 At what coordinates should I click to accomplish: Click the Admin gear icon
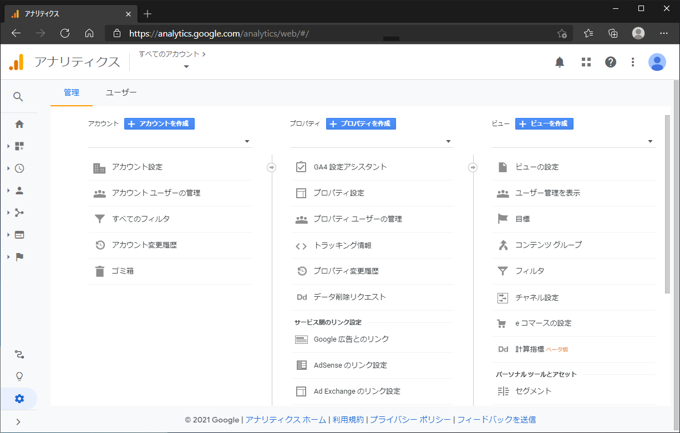click(x=19, y=398)
